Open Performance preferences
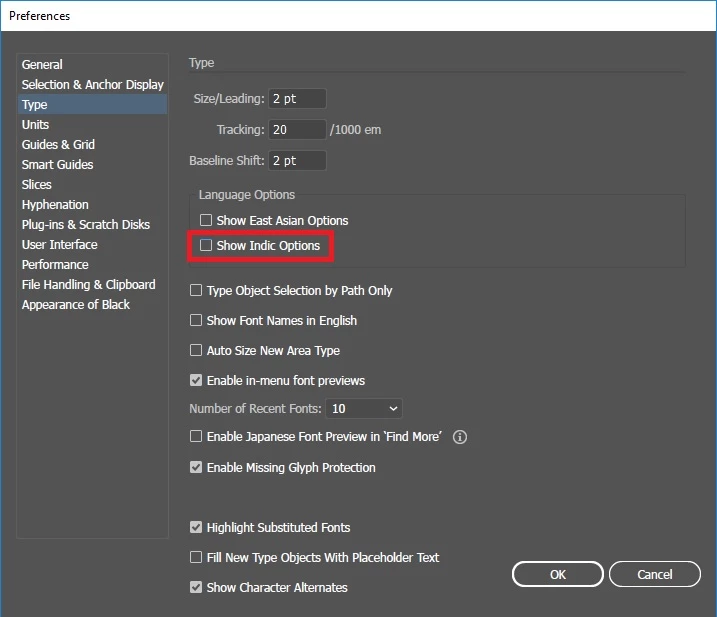 click(x=92, y=264)
